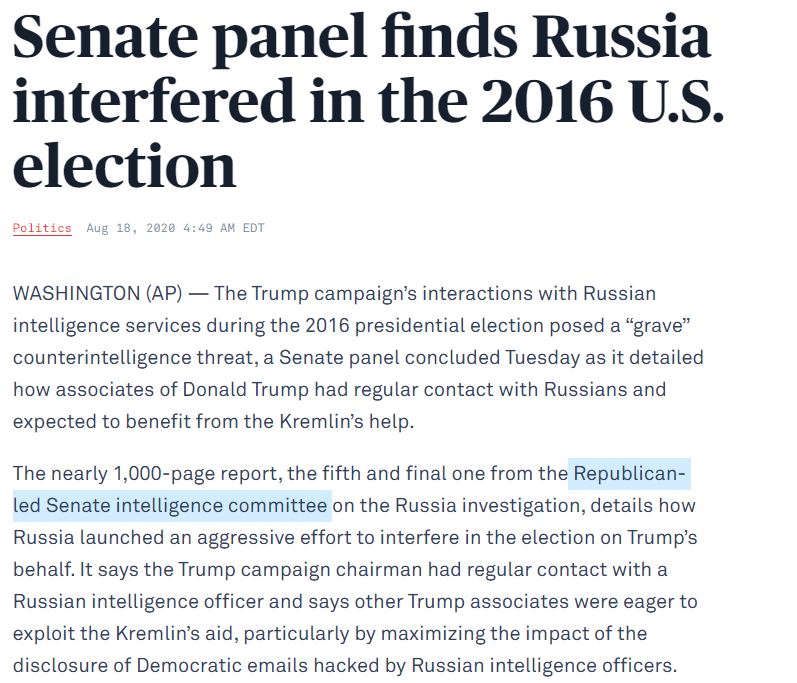Click the article headline about Senate panel
797x683 pixels.
361,100
